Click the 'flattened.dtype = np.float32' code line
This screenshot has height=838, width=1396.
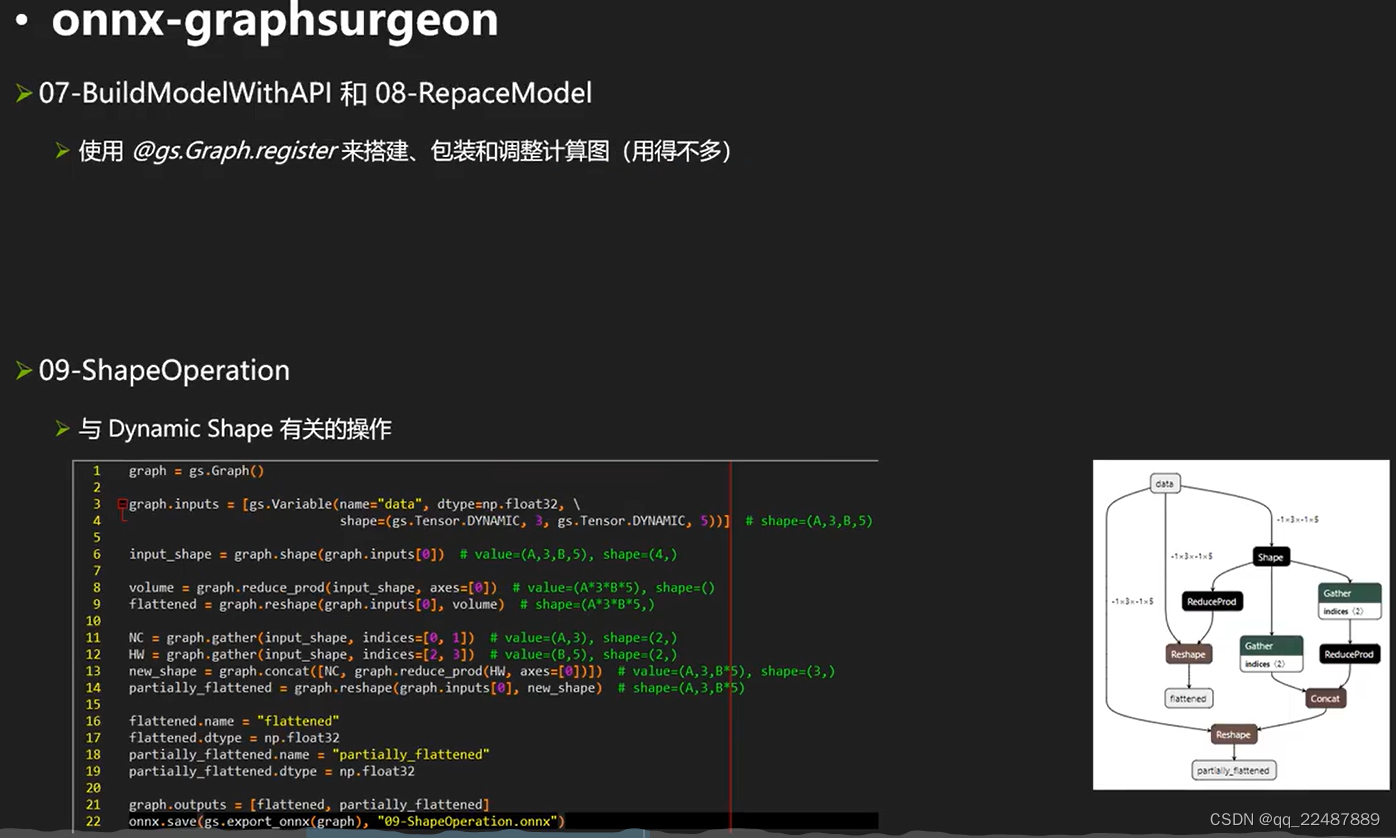pos(234,738)
